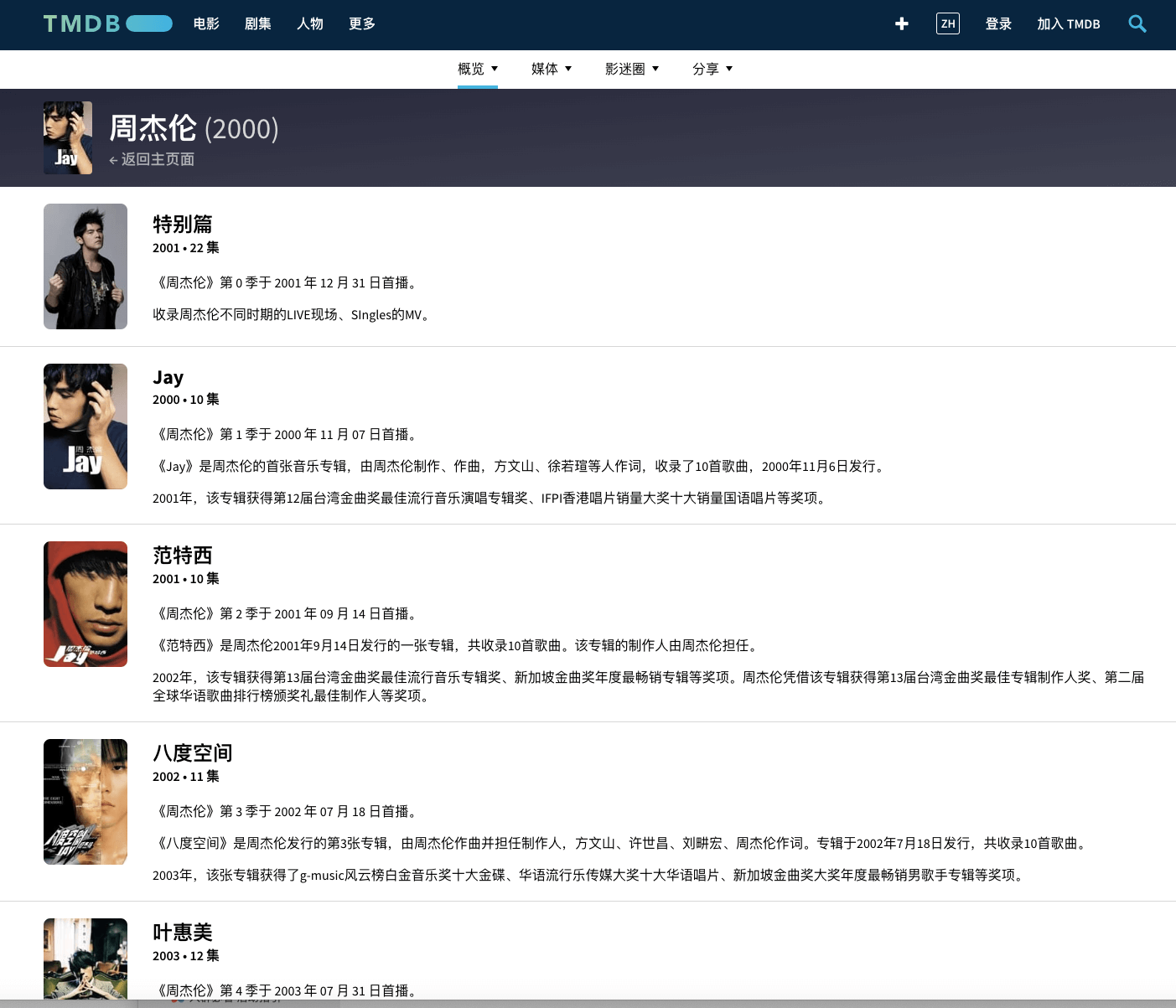Expand the 概览 dropdown menu
The width and height of the screenshot is (1176, 1008).
[x=477, y=69]
